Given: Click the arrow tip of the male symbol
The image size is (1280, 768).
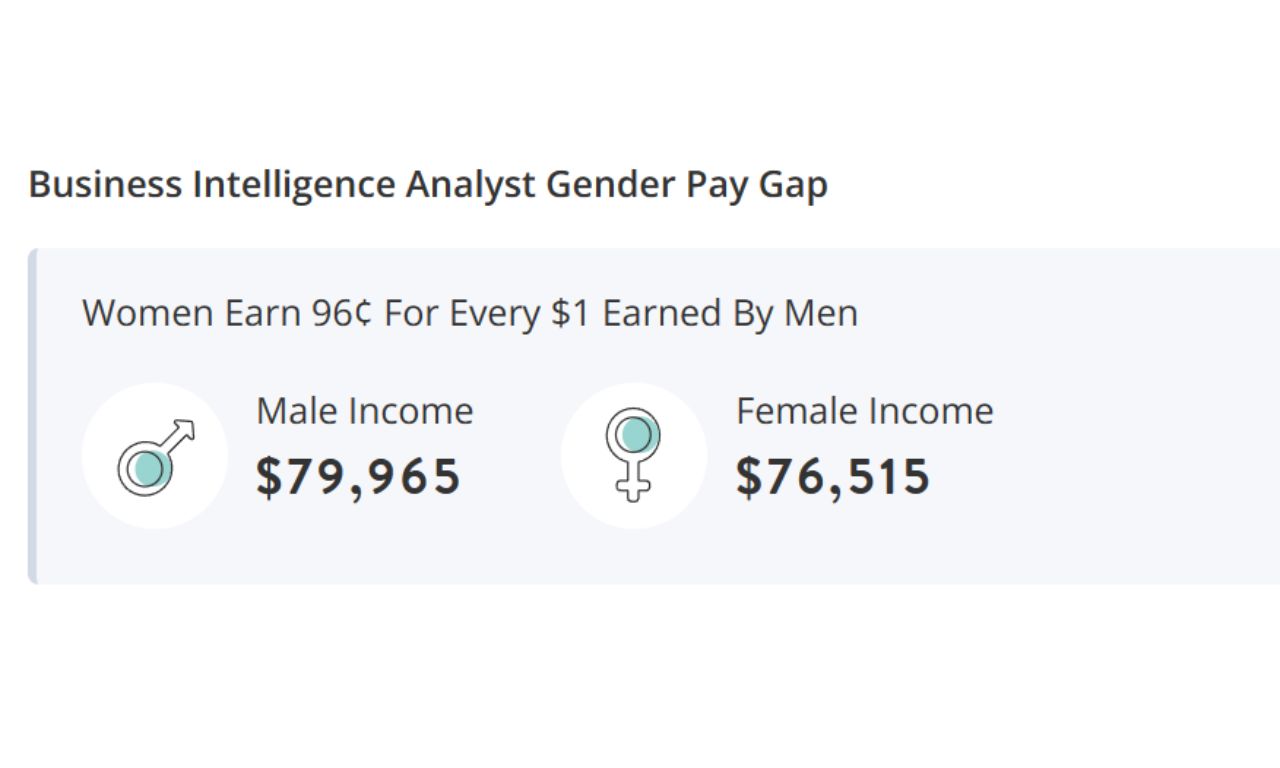Looking at the screenshot, I should (x=185, y=430).
